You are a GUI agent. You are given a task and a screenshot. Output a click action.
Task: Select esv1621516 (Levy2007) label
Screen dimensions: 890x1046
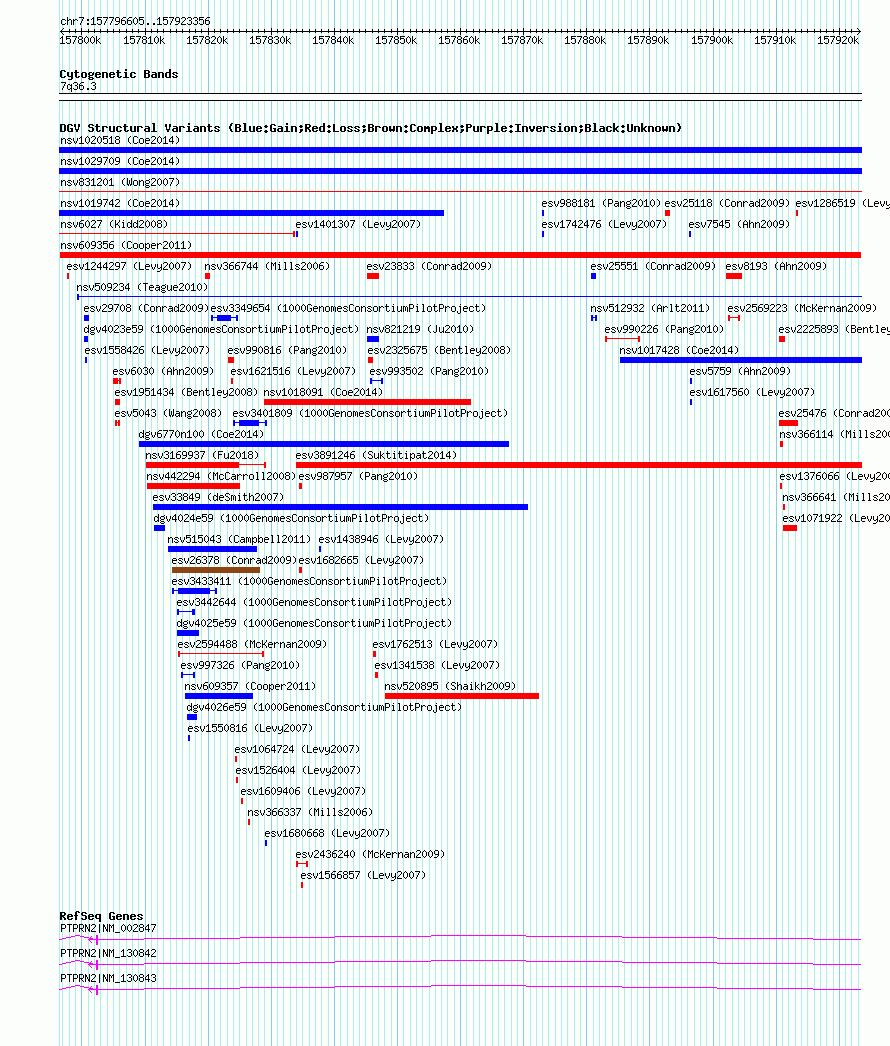(x=293, y=371)
